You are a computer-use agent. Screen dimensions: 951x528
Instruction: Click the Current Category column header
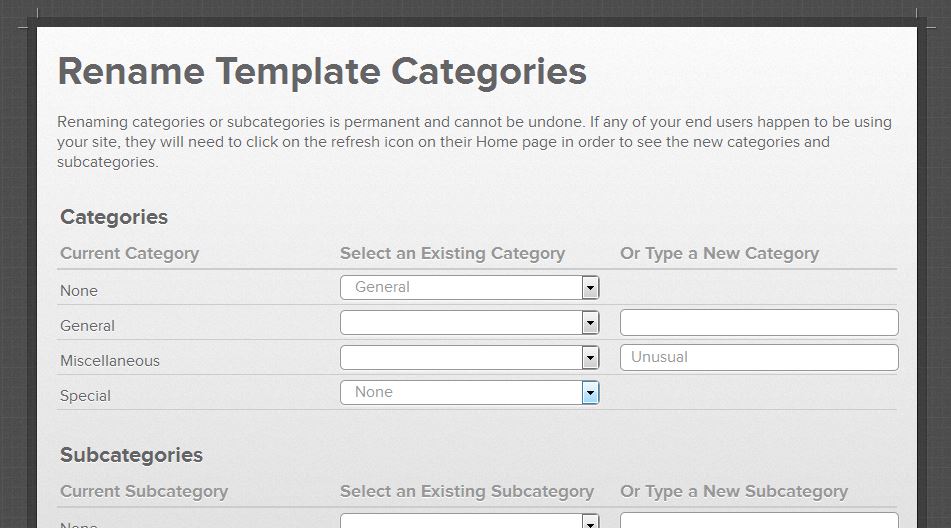click(x=129, y=253)
